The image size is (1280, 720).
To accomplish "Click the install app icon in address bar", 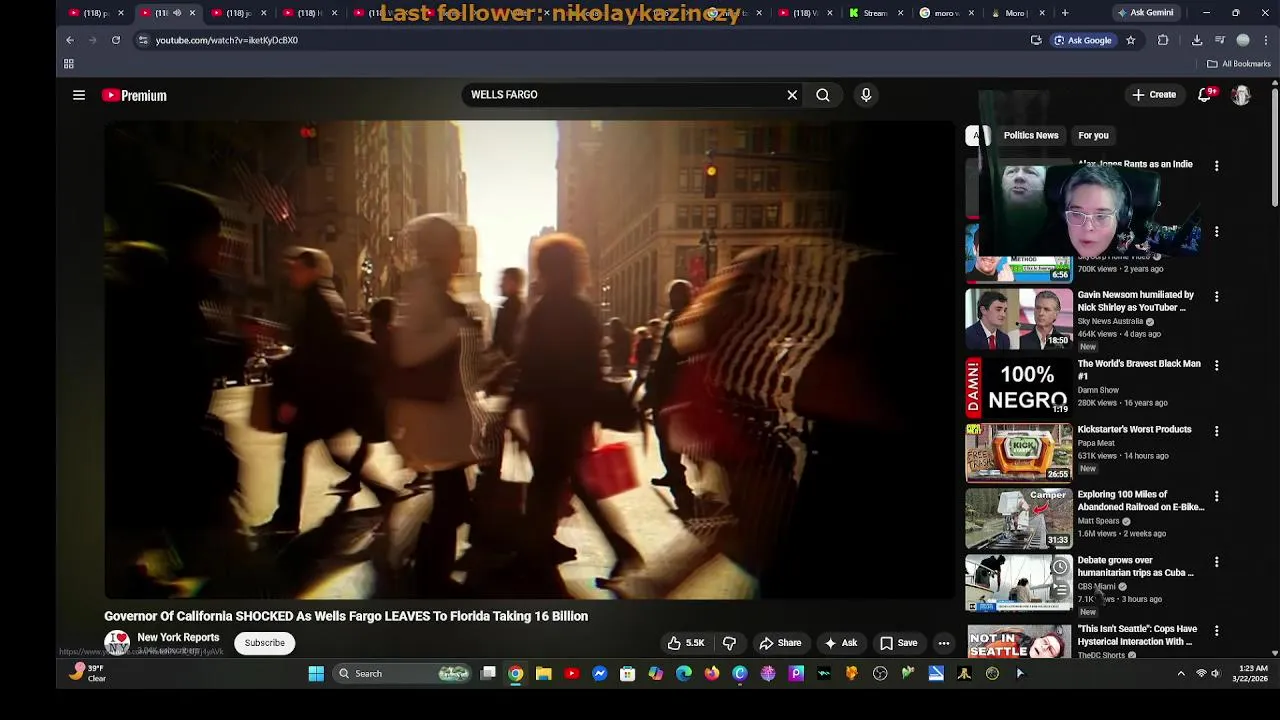I will point(1036,40).
